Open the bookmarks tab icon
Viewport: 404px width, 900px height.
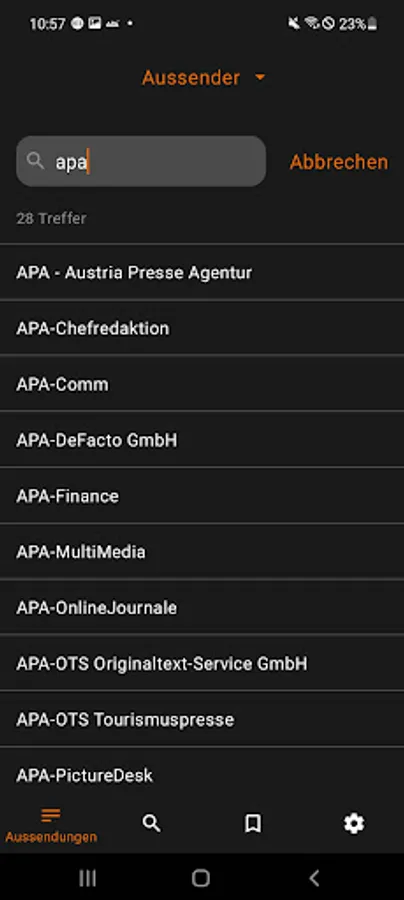tap(252, 824)
